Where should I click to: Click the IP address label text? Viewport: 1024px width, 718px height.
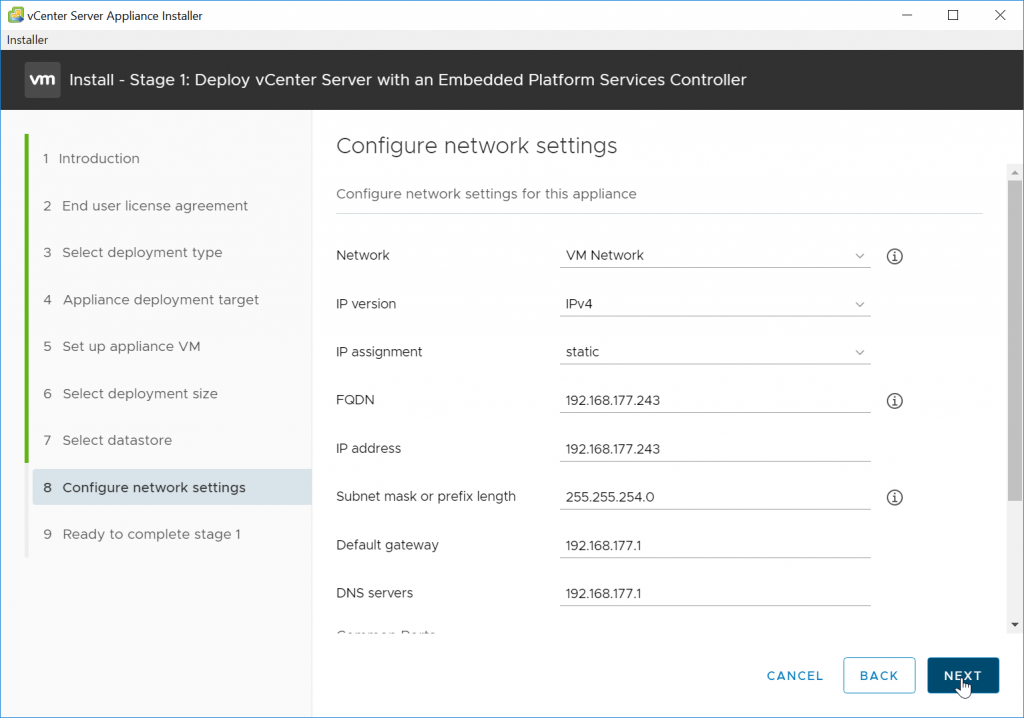(x=368, y=449)
